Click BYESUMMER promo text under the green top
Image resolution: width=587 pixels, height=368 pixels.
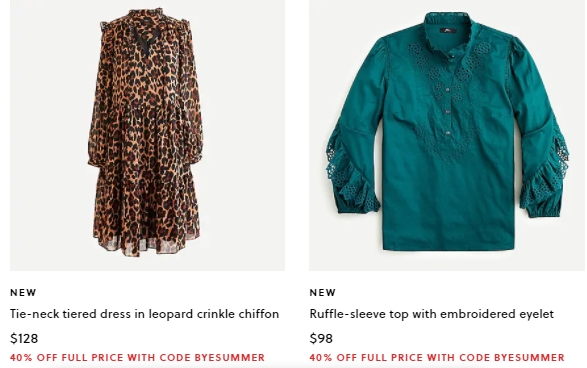click(437, 358)
